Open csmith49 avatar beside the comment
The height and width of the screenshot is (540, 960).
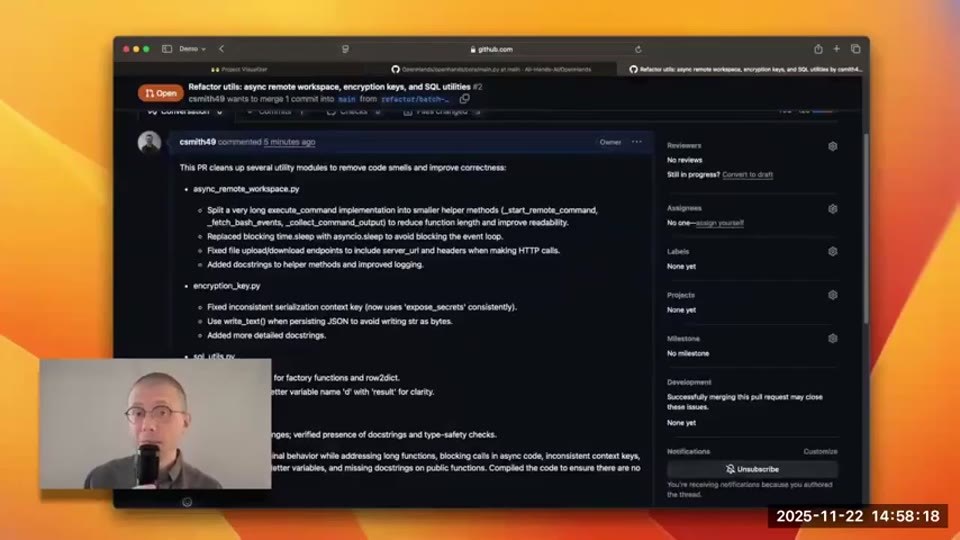(x=149, y=142)
